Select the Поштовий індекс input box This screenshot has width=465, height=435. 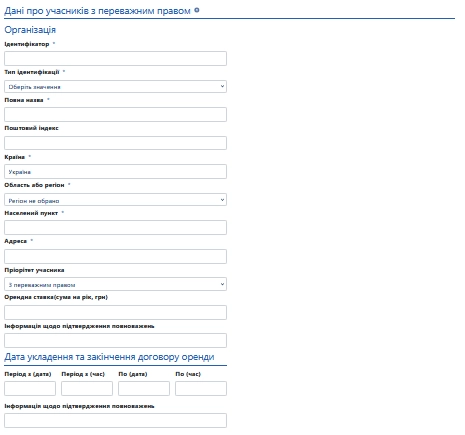tap(115, 143)
